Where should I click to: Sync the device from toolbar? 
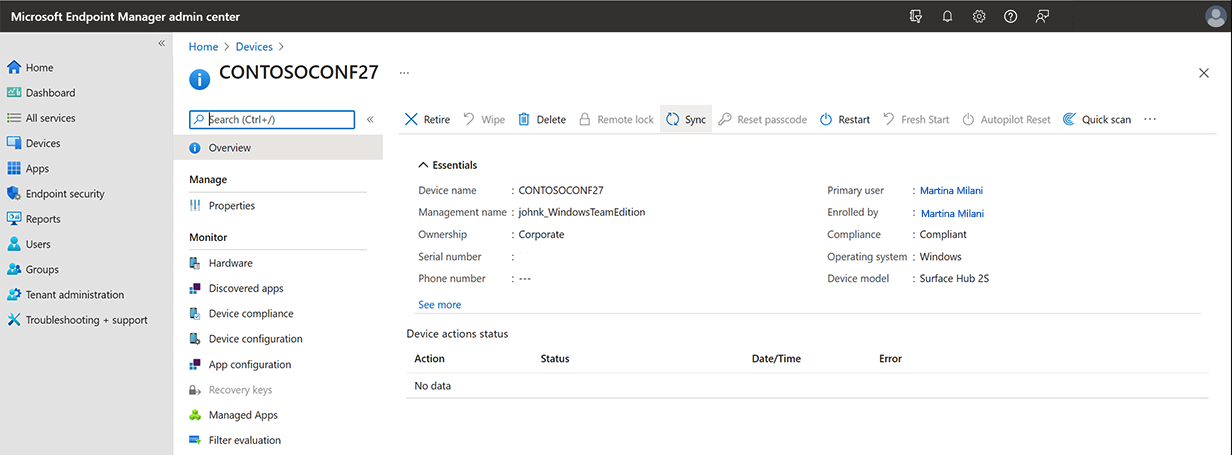(686, 119)
